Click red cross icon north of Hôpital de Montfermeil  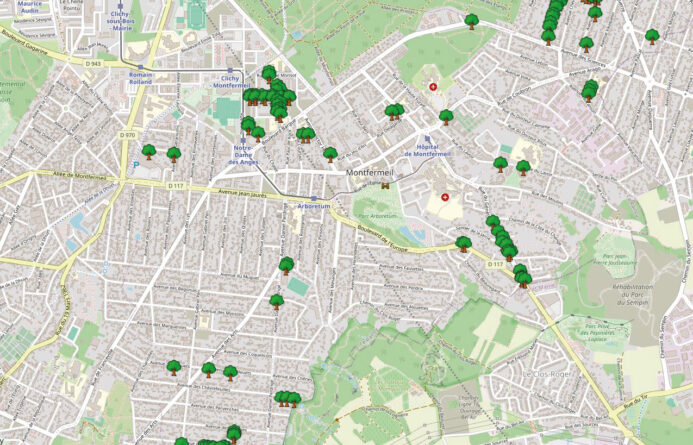(432, 87)
